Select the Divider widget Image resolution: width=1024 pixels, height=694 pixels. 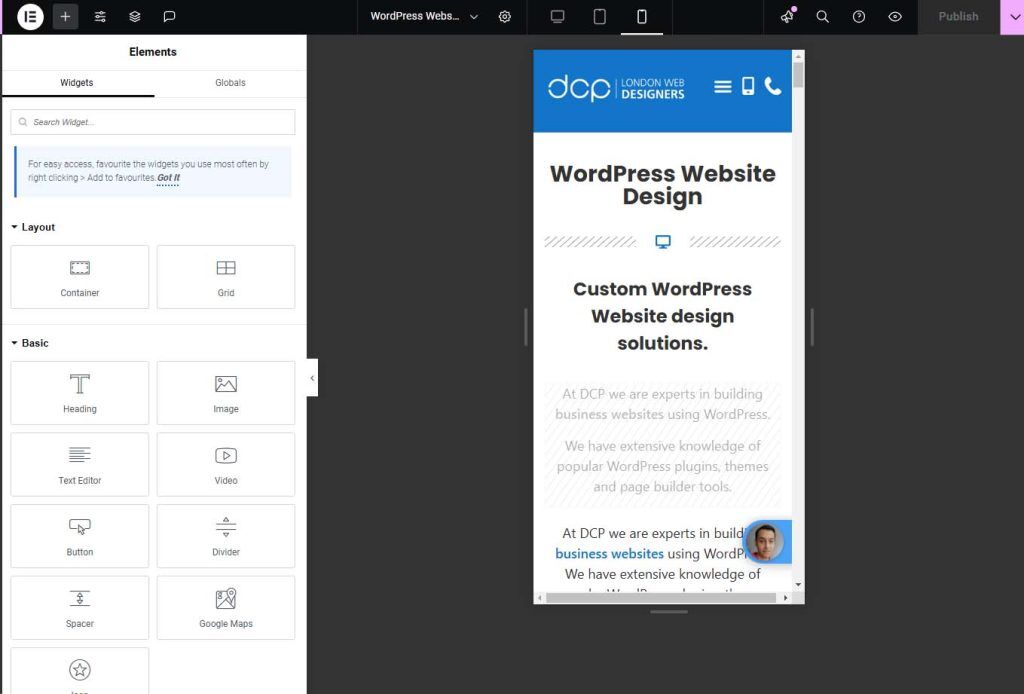[x=226, y=536]
